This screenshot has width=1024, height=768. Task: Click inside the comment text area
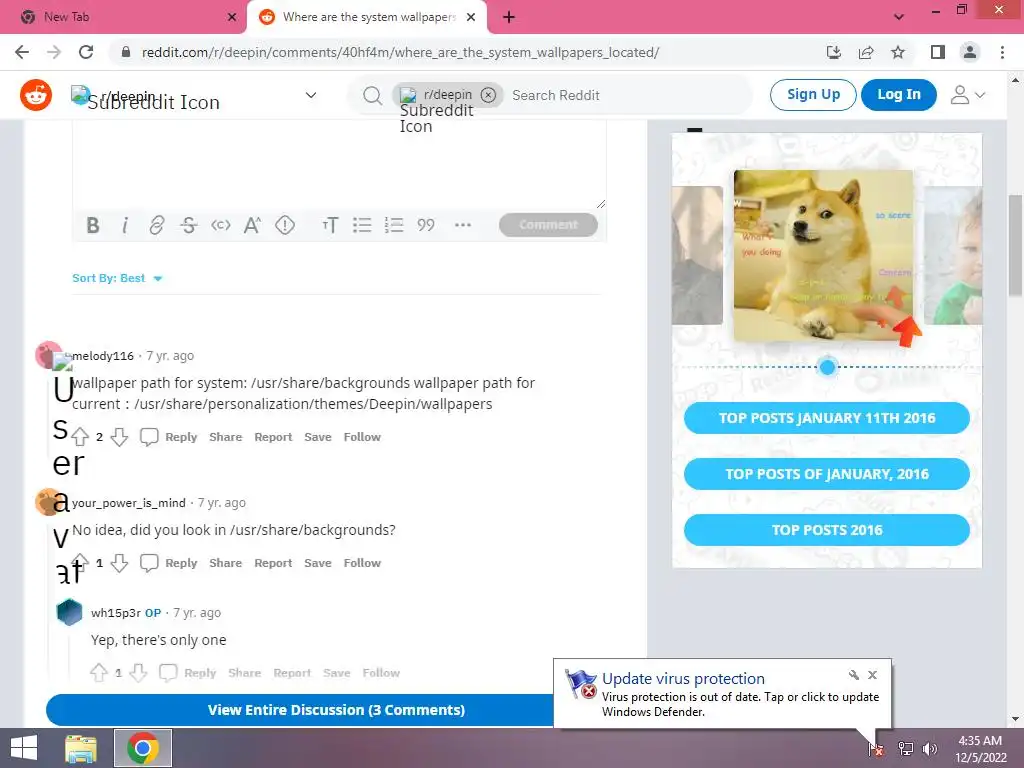[339, 165]
